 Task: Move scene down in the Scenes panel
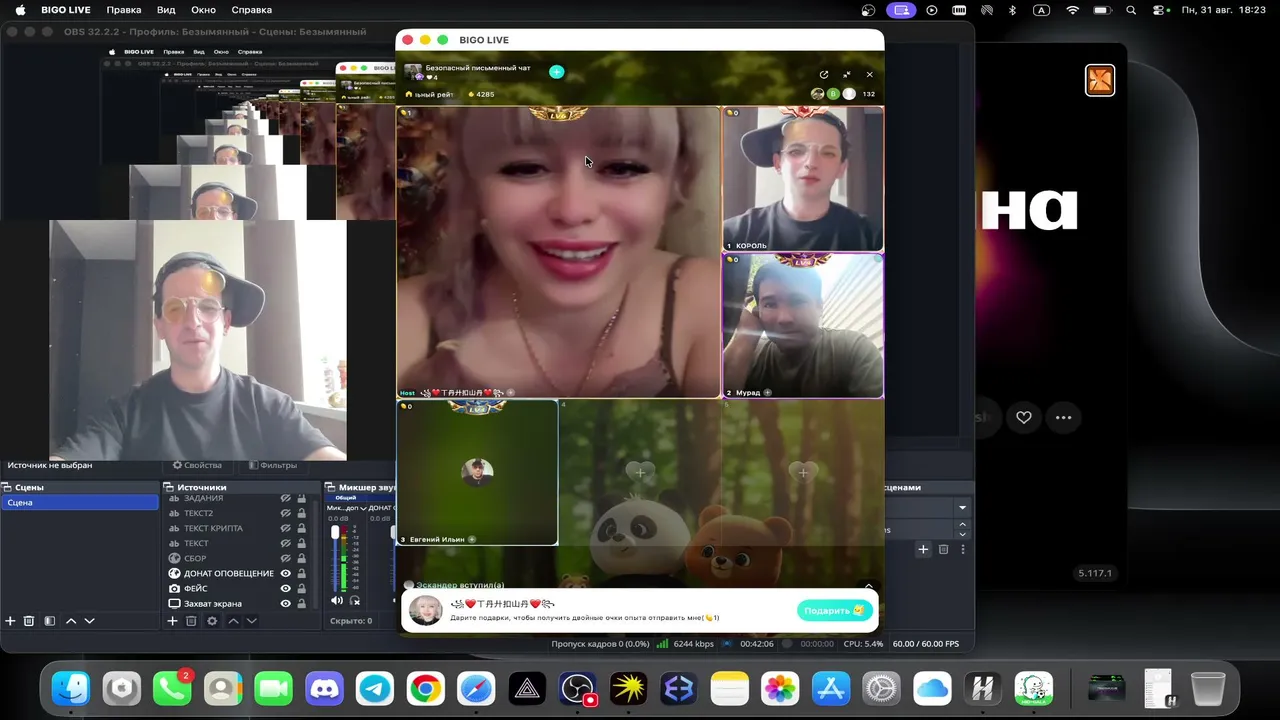point(89,621)
